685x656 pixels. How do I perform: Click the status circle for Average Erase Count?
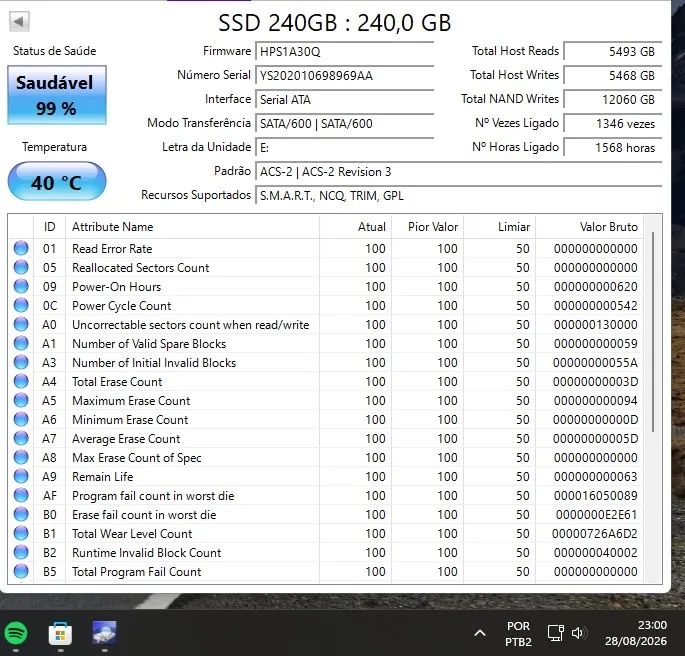[x=21, y=438]
